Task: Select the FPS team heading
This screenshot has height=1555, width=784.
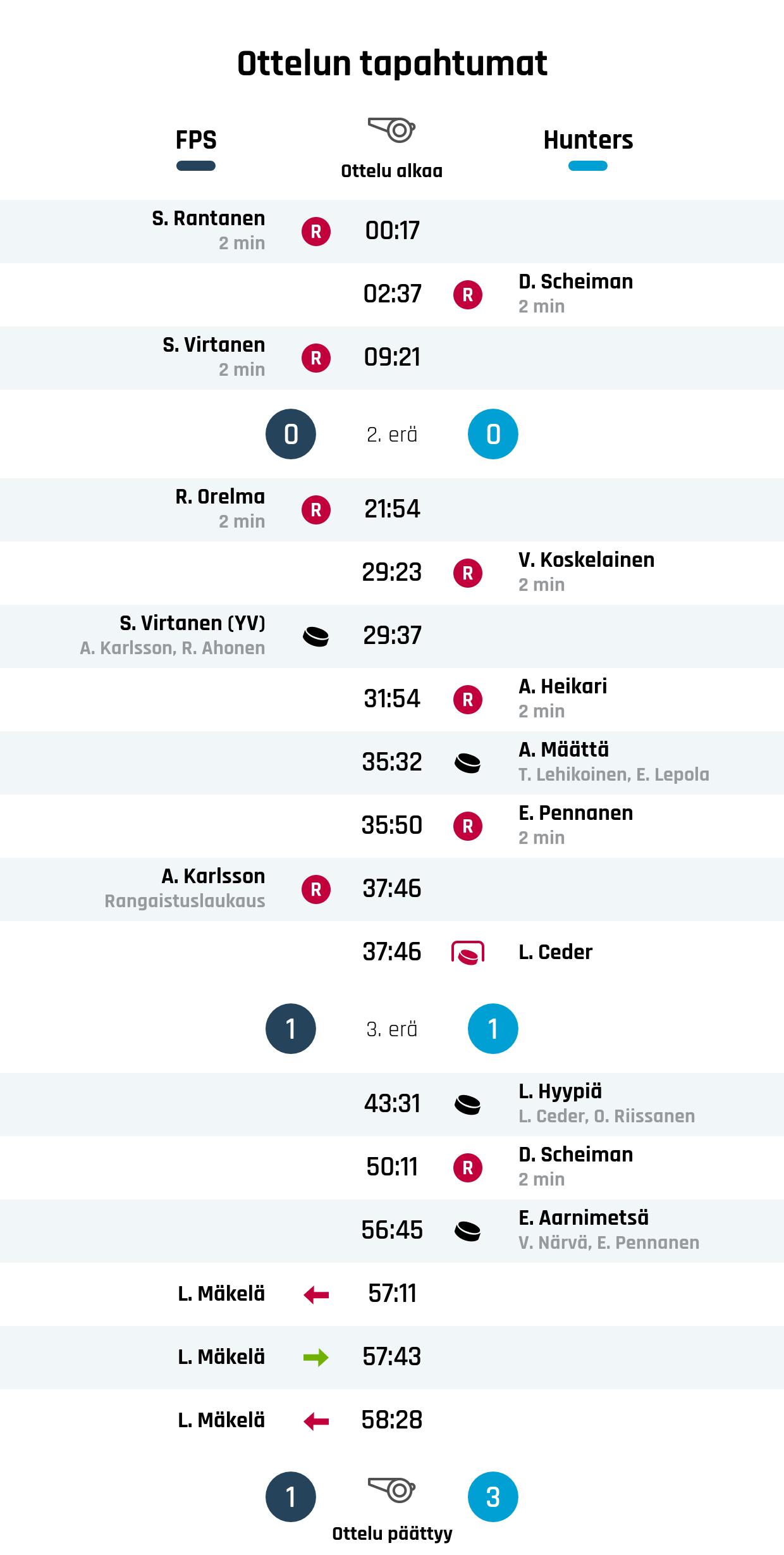Action: coord(196,140)
